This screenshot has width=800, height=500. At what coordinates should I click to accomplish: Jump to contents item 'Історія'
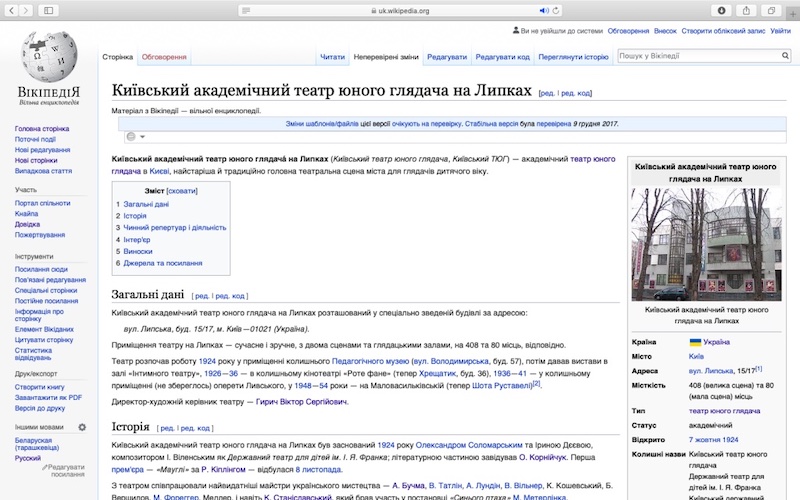point(135,216)
